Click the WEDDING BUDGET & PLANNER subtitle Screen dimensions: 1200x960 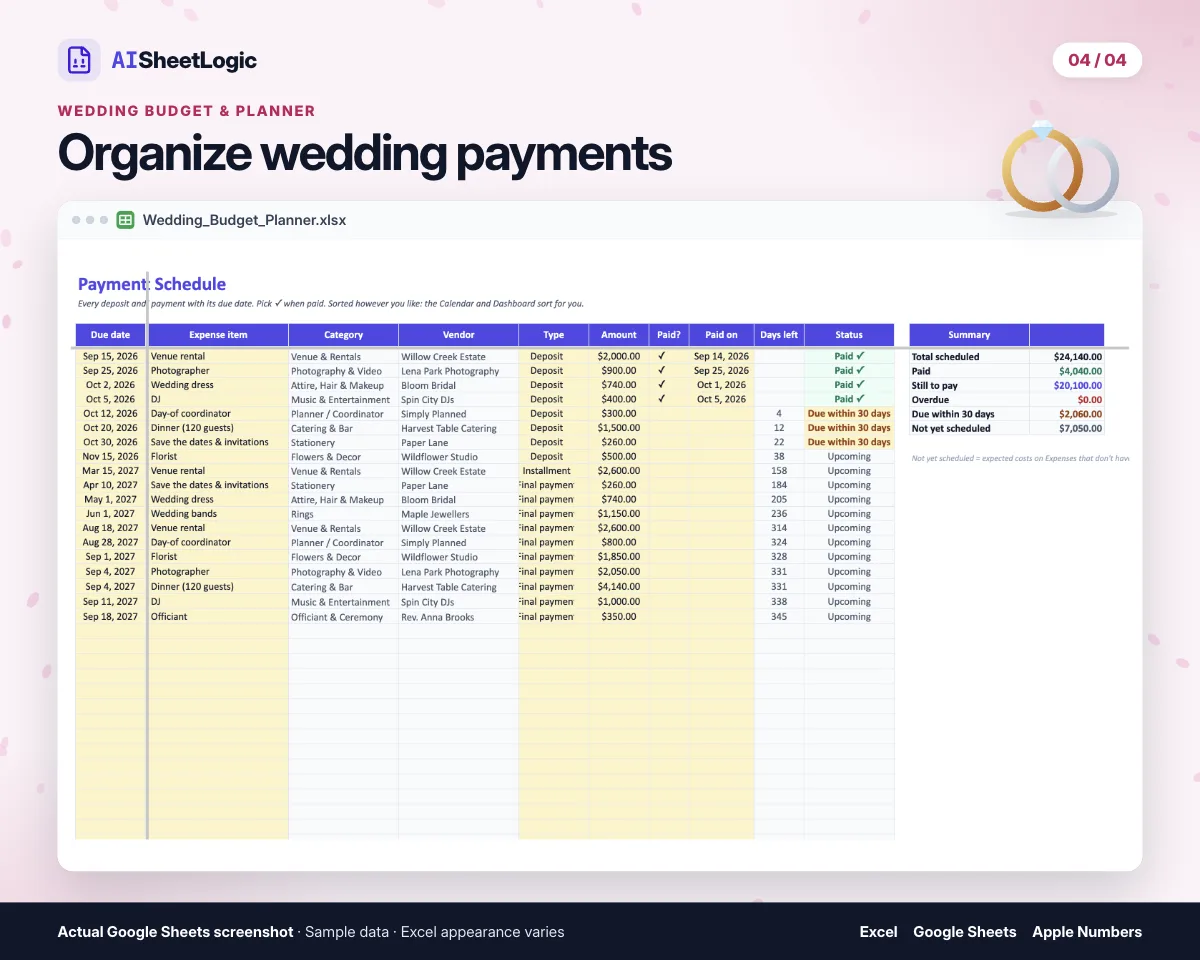[187, 111]
